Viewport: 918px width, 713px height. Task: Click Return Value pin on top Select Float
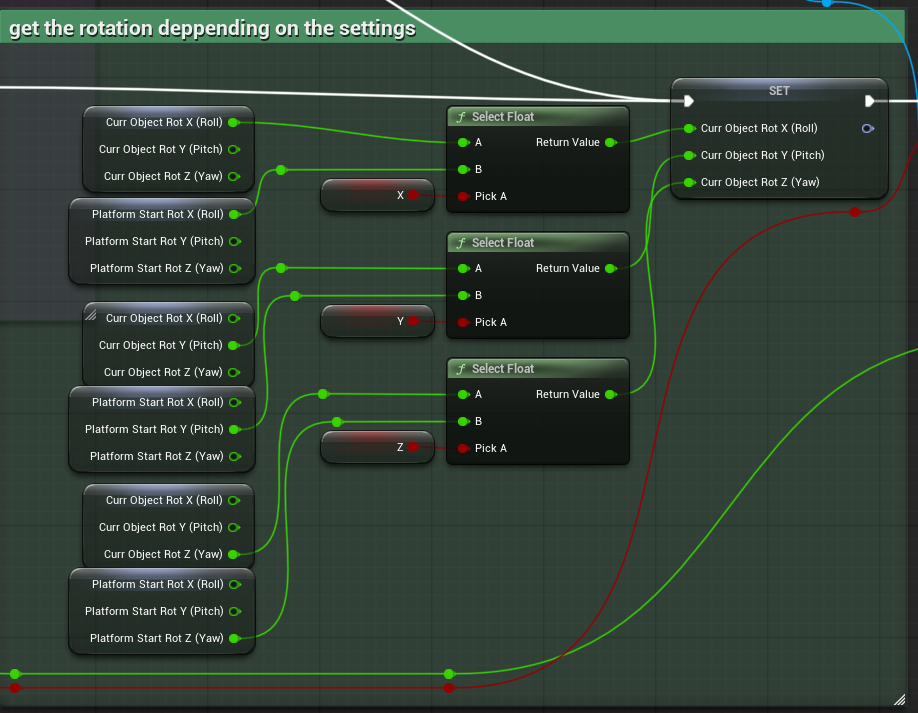(x=610, y=142)
